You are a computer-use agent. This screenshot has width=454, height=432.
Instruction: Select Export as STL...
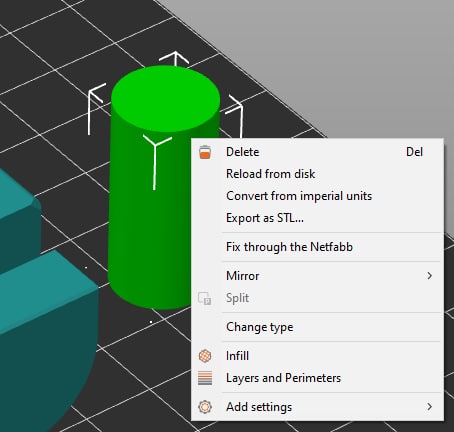317,218
